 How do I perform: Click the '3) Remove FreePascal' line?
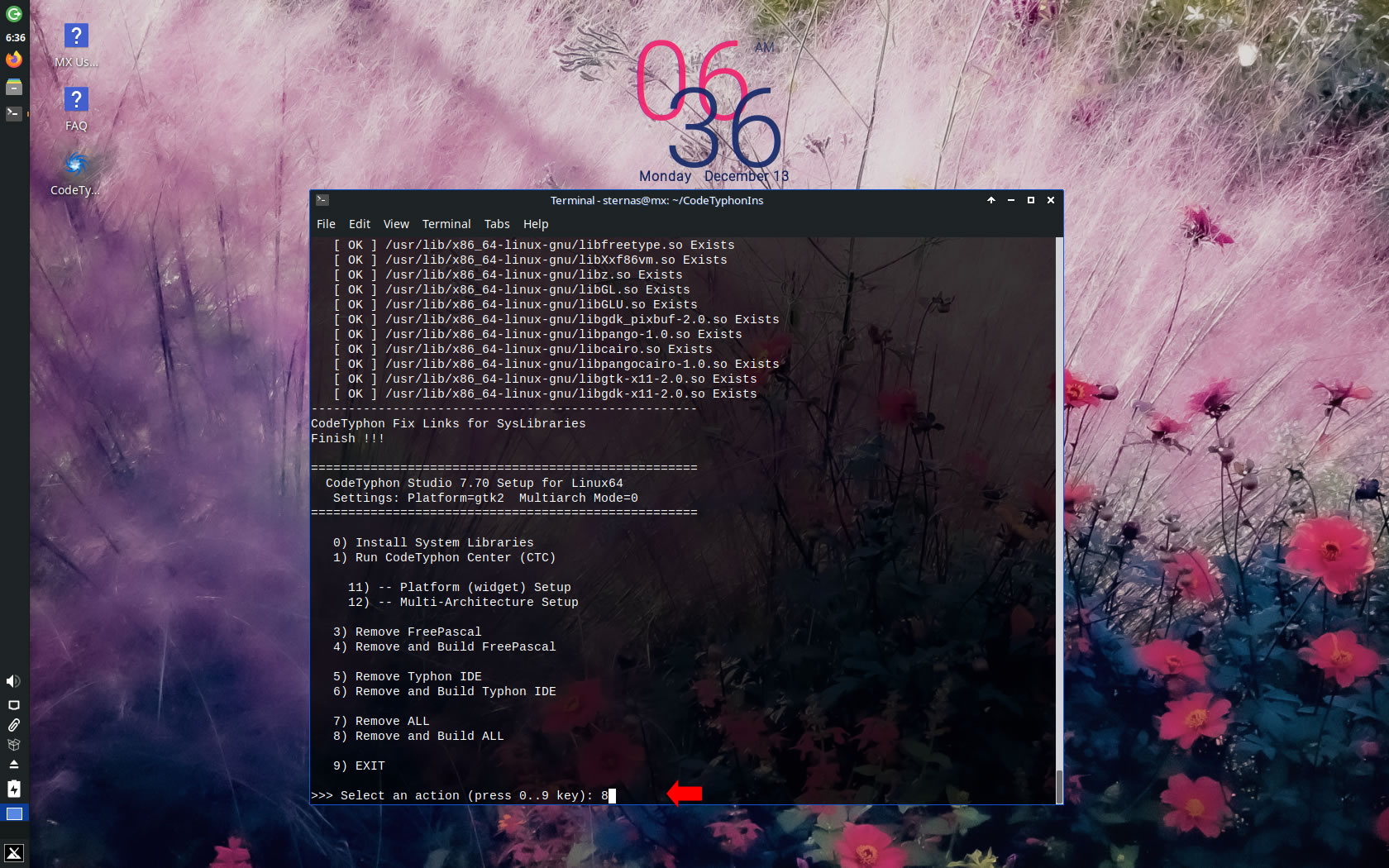point(407,632)
